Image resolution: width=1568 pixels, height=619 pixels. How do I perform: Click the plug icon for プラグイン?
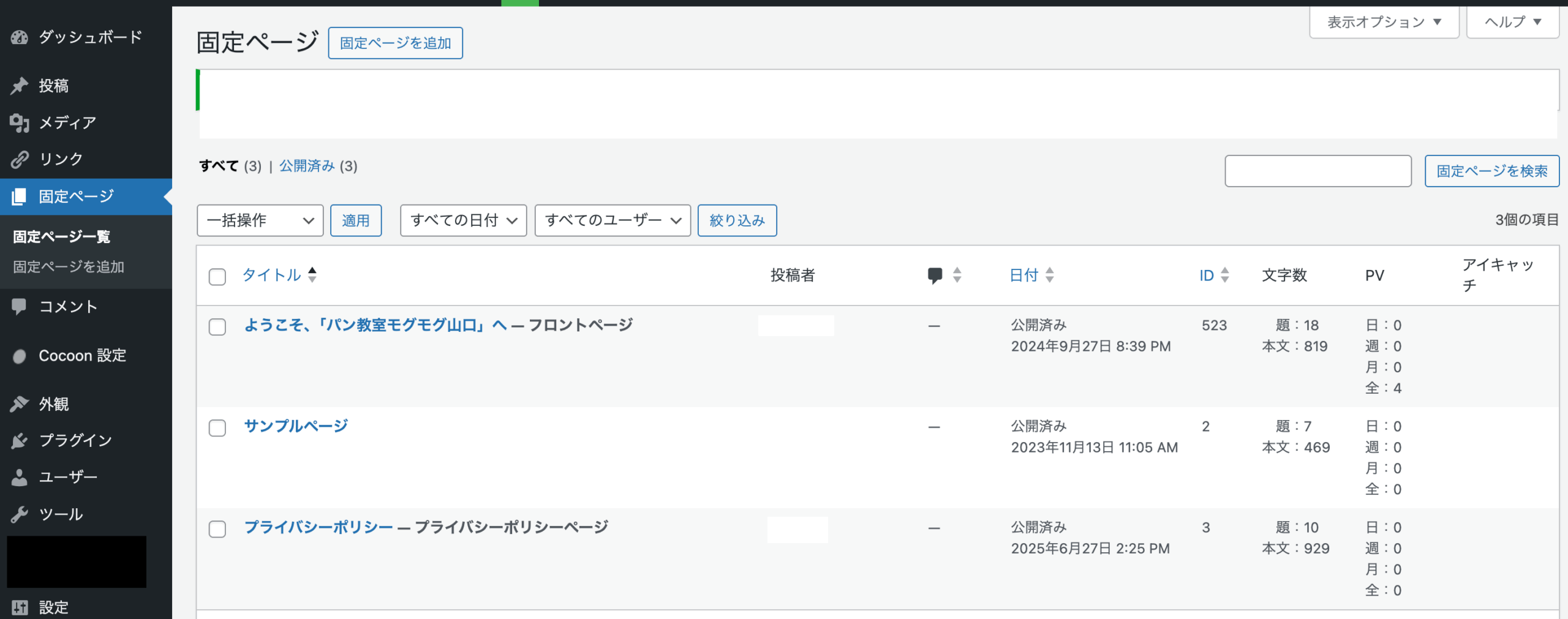tap(20, 441)
